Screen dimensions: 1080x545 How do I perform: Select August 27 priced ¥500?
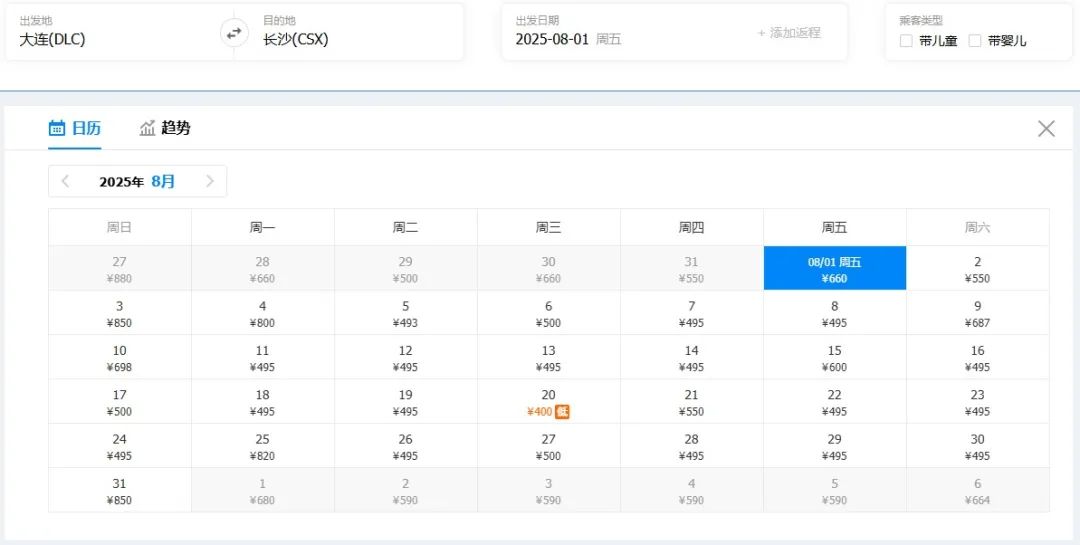549,446
